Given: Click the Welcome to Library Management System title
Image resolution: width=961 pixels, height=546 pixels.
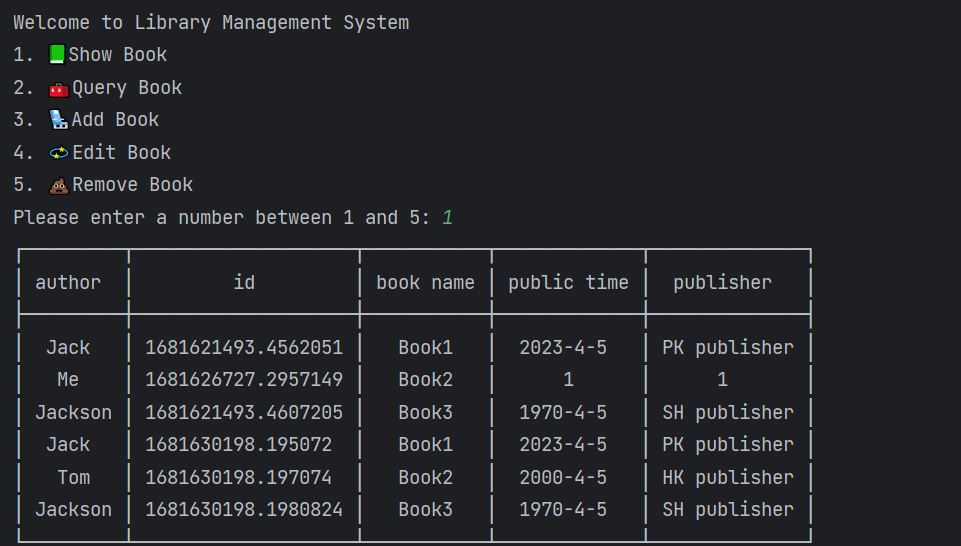Looking at the screenshot, I should coord(211,23).
